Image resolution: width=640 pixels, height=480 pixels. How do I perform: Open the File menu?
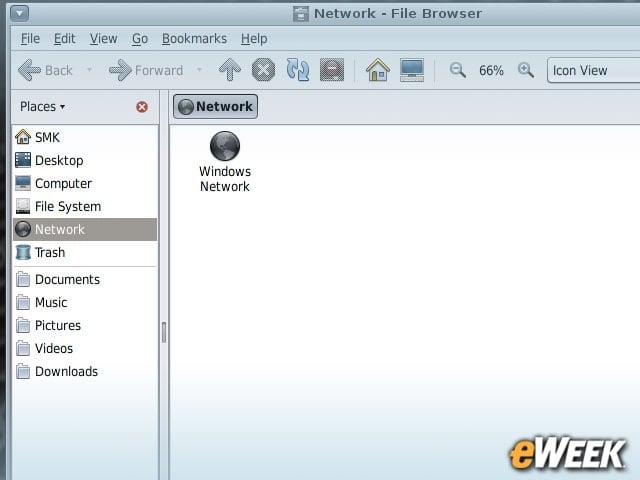pos(30,39)
